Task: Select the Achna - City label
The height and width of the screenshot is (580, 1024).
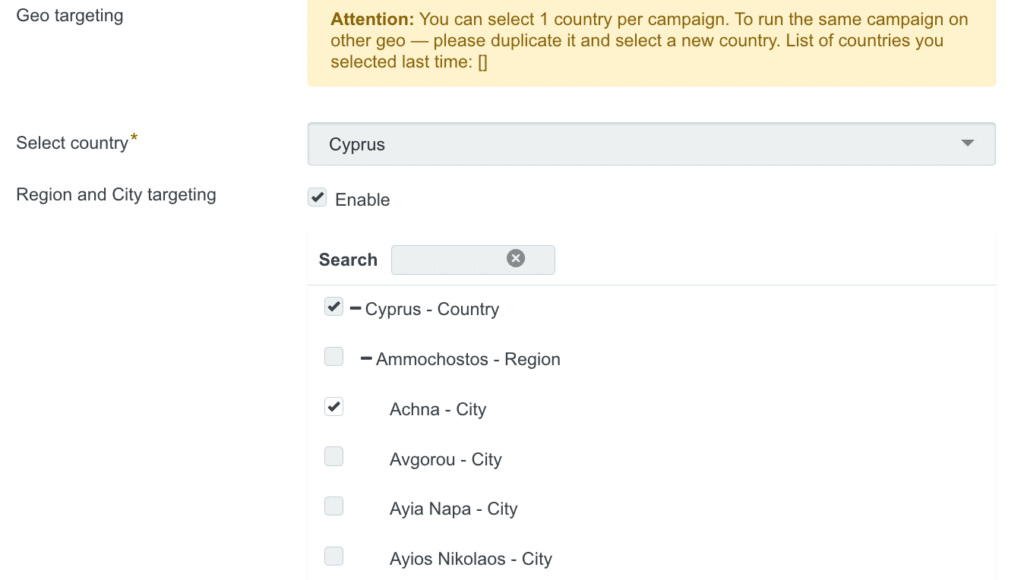Action: [438, 410]
